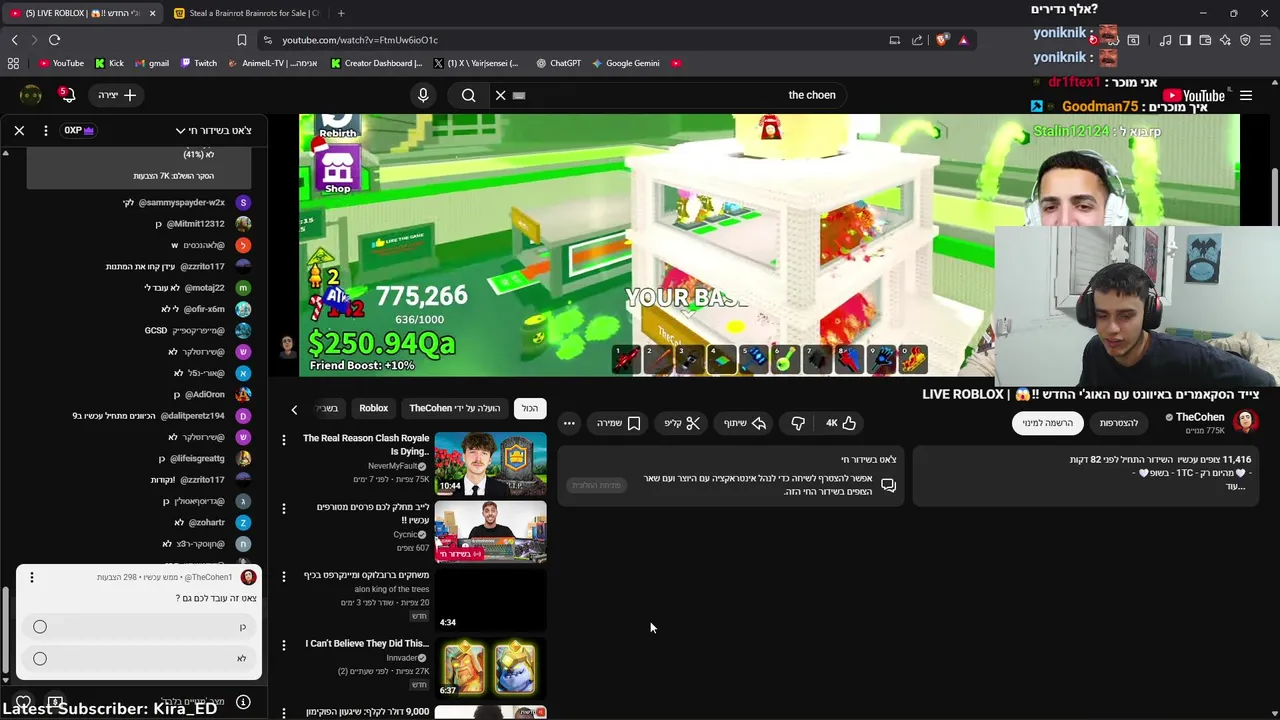Click the הרשמה למינוי subscribe button
Viewport: 1280px width, 720px height.
tap(1048, 423)
